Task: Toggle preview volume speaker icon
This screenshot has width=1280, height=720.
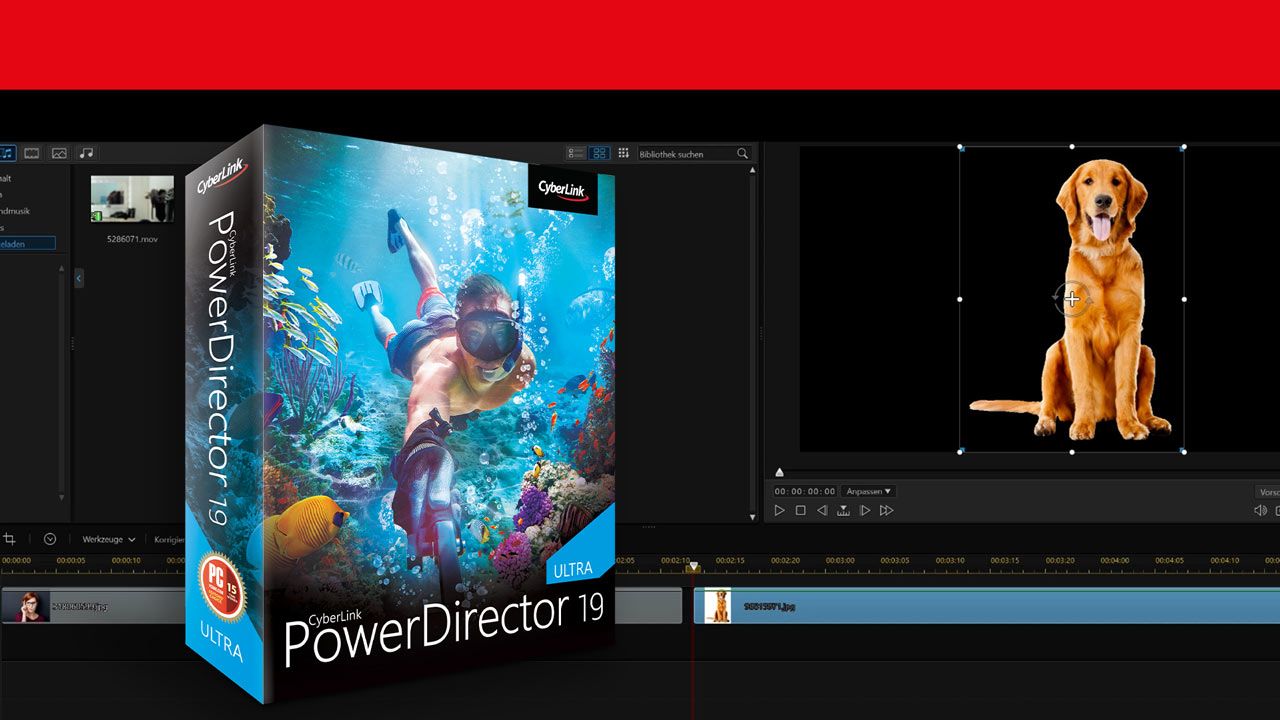Action: (x=1260, y=511)
